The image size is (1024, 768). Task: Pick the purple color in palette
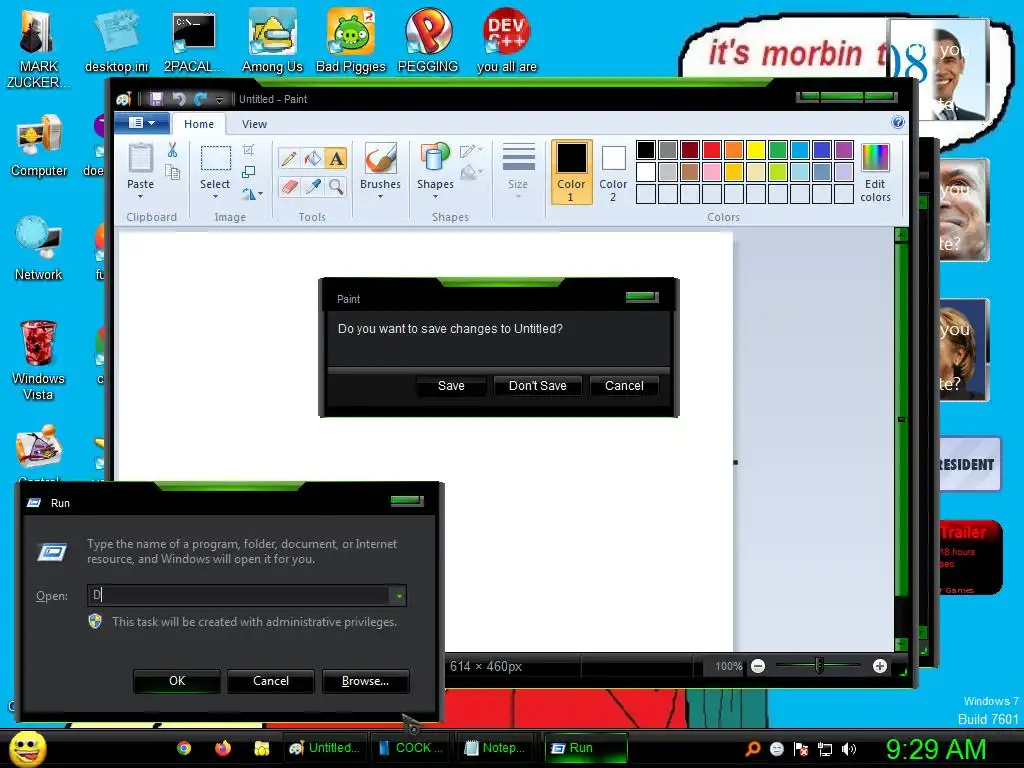pyautogui.click(x=844, y=150)
